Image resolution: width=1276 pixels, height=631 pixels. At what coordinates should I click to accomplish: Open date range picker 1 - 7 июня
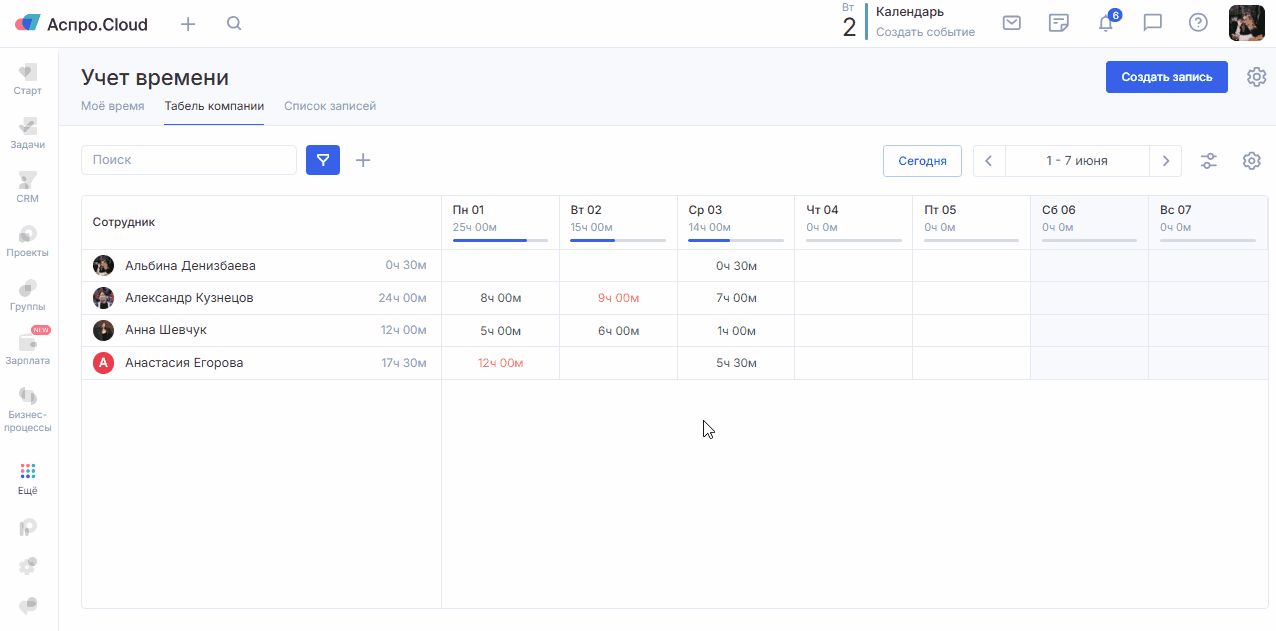(x=1077, y=161)
